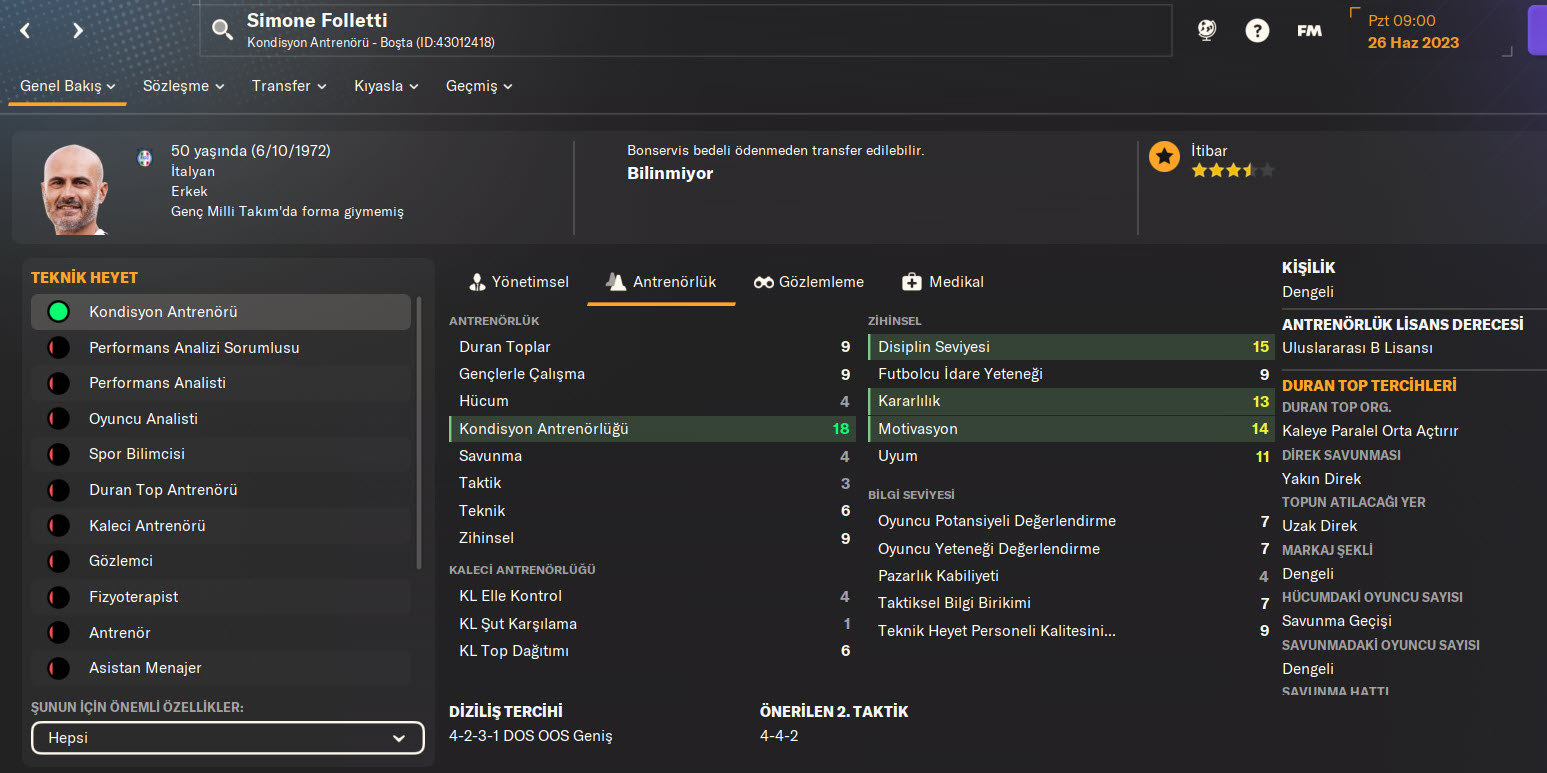Viewport: 1547px width, 773px height.
Task: Click the search magnifier icon
Action: pyautogui.click(x=222, y=31)
